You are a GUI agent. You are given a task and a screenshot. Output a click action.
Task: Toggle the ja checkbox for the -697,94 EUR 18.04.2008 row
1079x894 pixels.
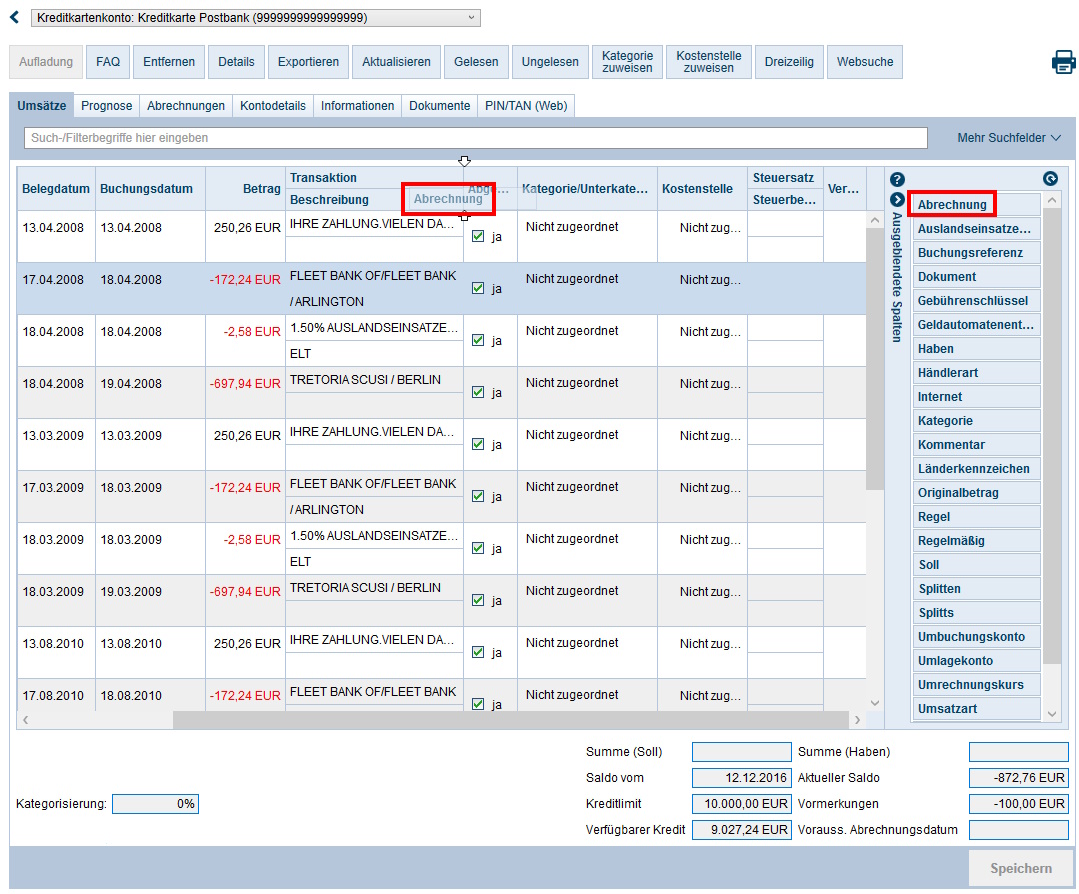point(478,392)
